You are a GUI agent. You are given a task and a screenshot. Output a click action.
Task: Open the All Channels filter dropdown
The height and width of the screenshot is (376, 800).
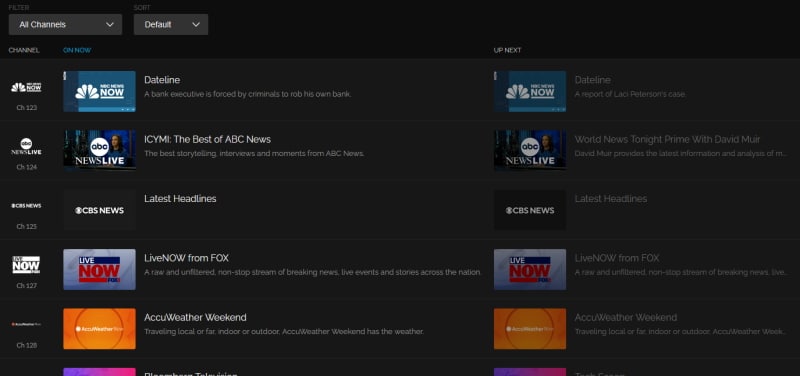[65, 24]
